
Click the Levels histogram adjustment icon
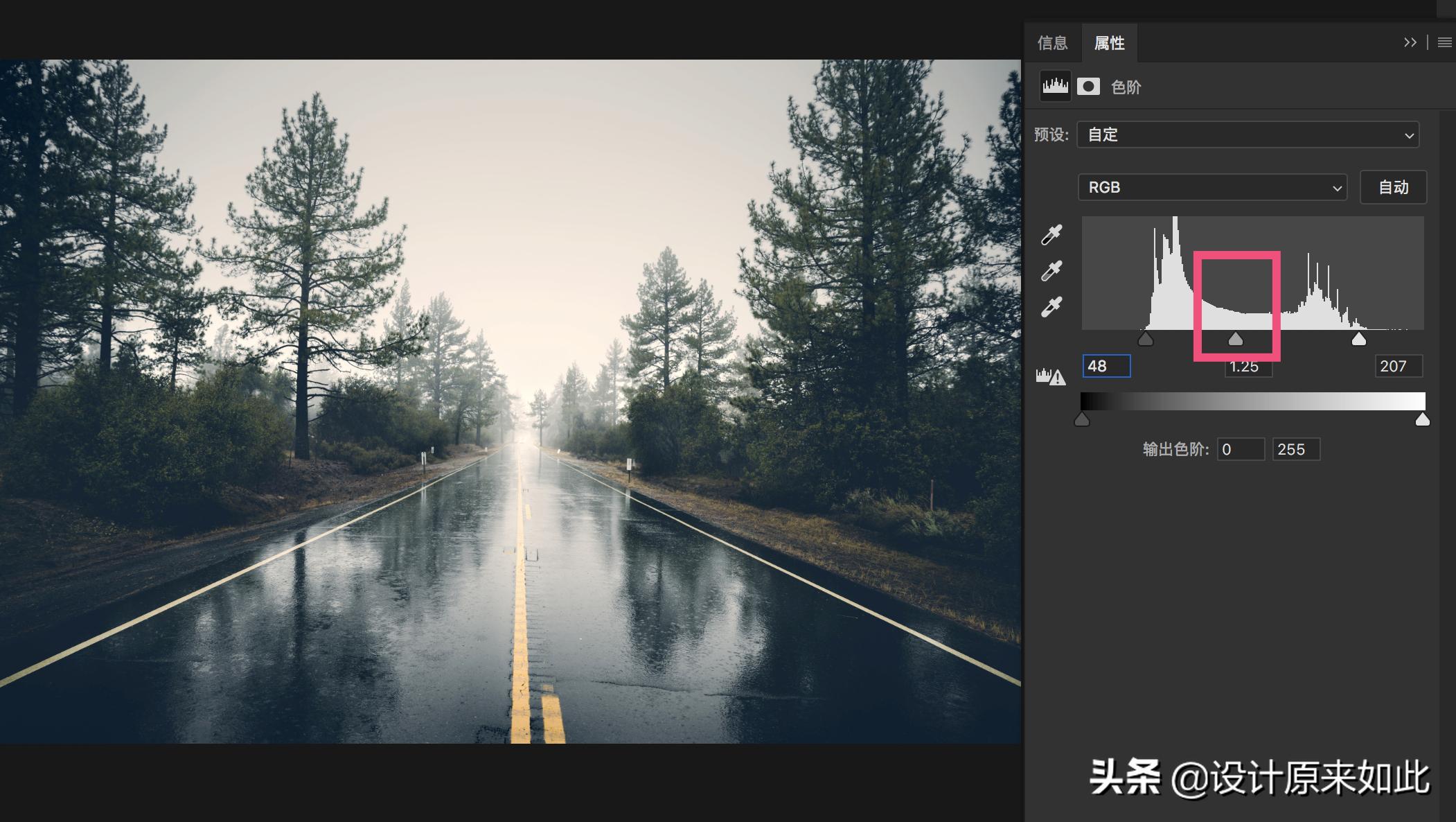pos(1055,87)
